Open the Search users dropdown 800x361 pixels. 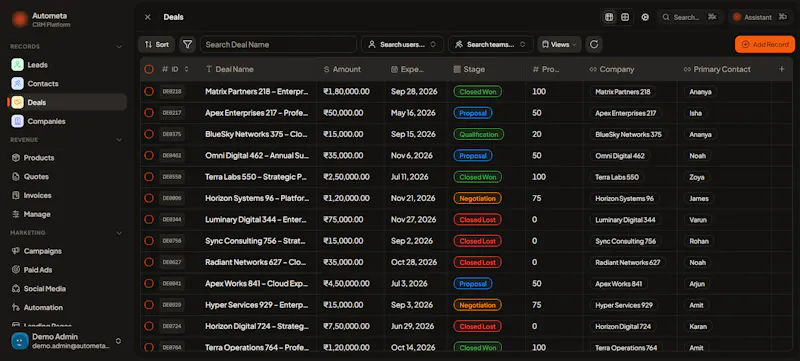coord(402,44)
